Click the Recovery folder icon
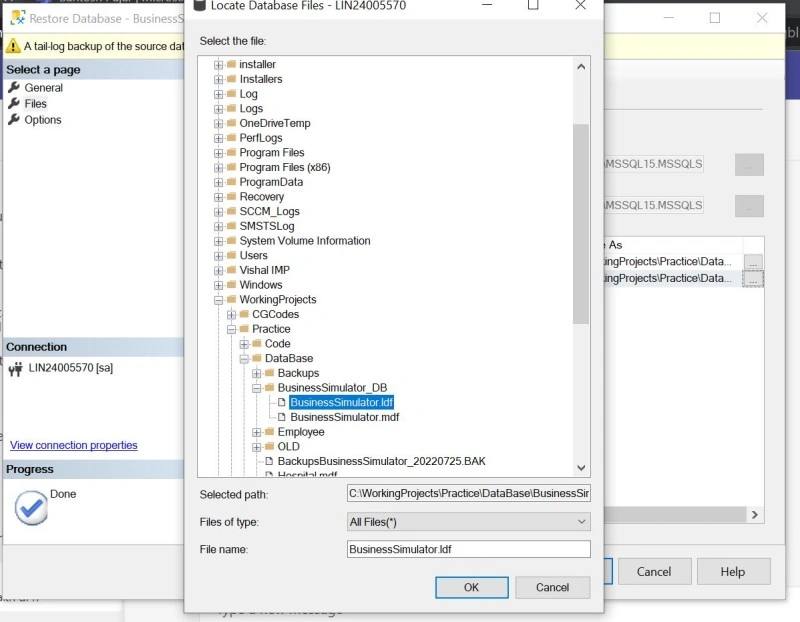 click(x=231, y=196)
